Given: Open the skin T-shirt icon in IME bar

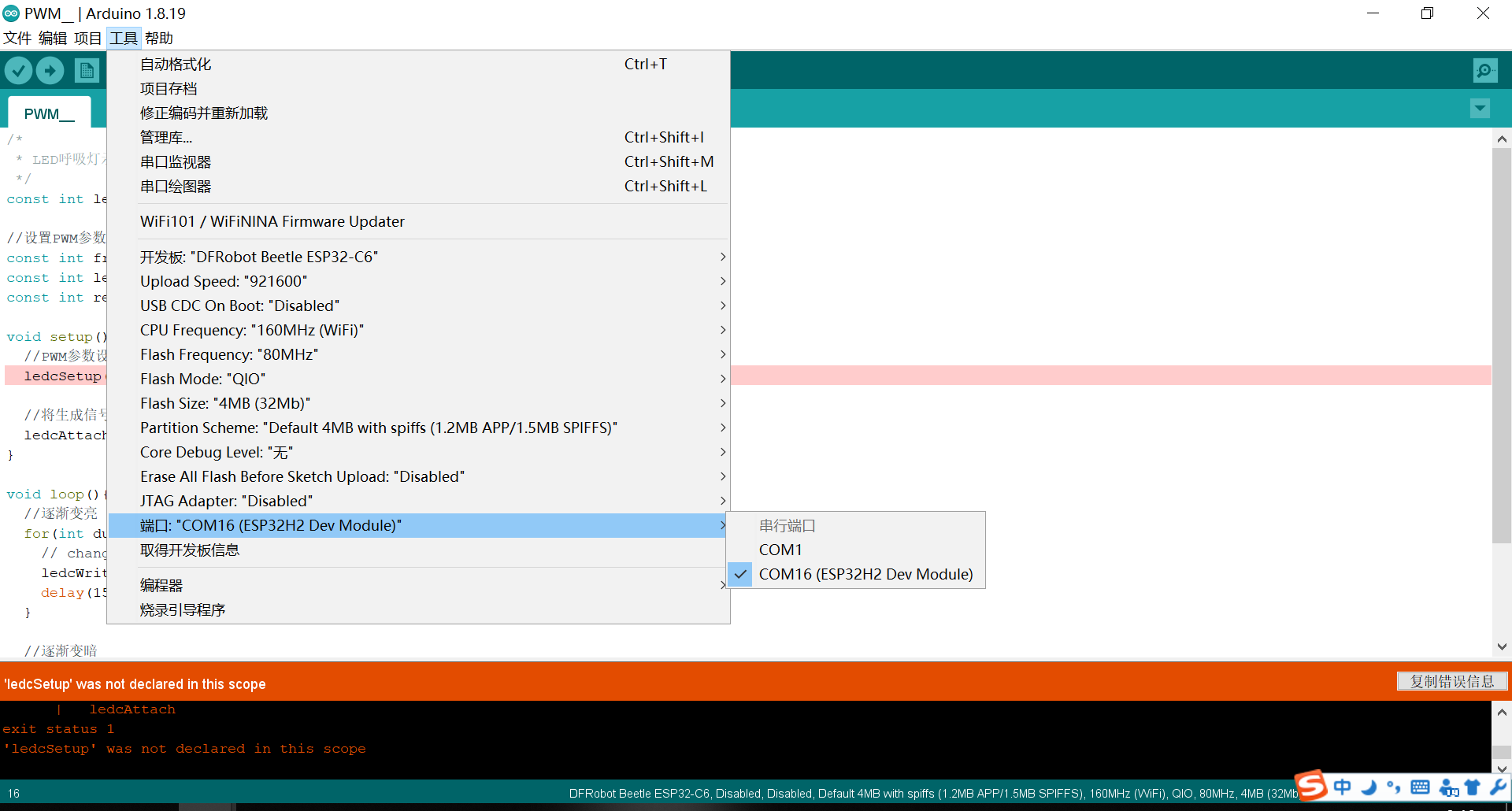Looking at the screenshot, I should (1473, 787).
